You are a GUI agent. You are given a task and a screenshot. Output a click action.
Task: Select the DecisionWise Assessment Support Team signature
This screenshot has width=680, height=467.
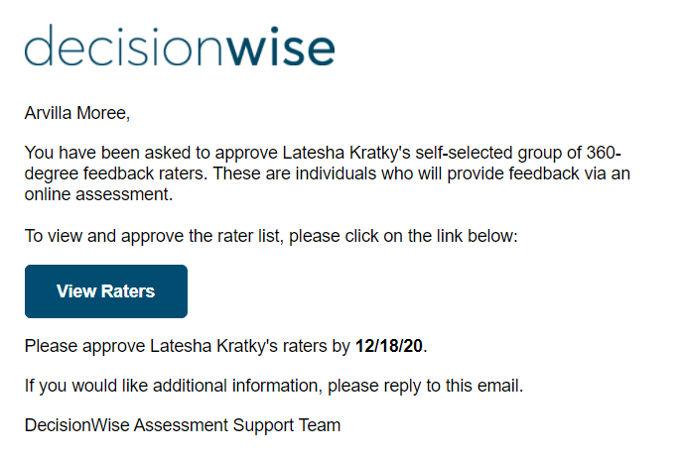183,425
